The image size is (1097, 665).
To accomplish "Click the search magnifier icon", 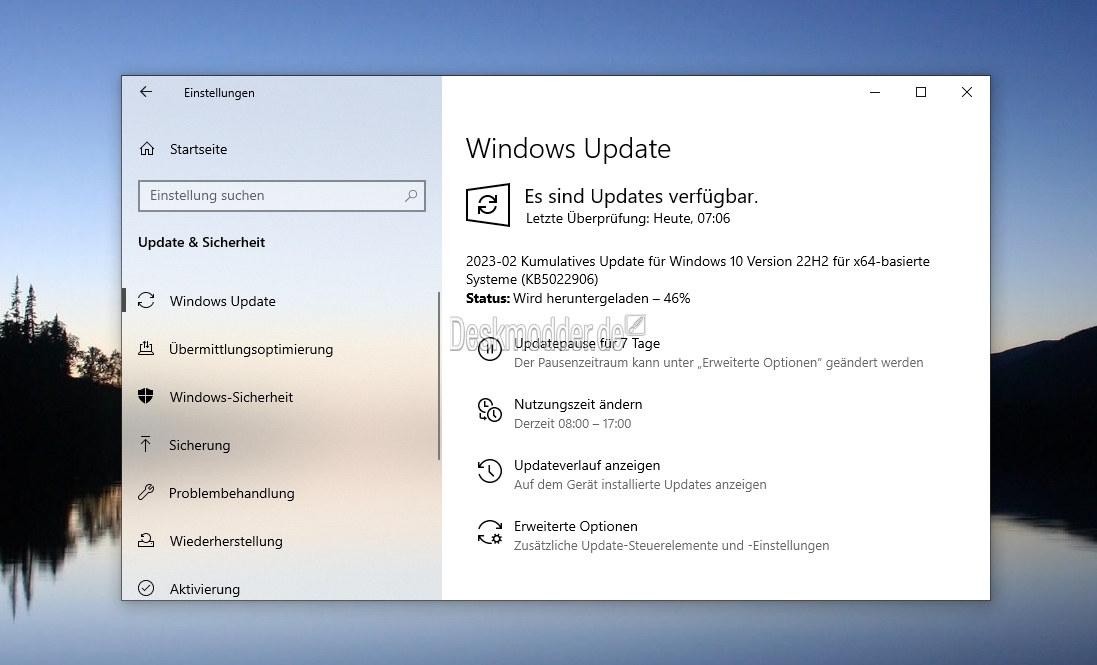I will (x=411, y=196).
